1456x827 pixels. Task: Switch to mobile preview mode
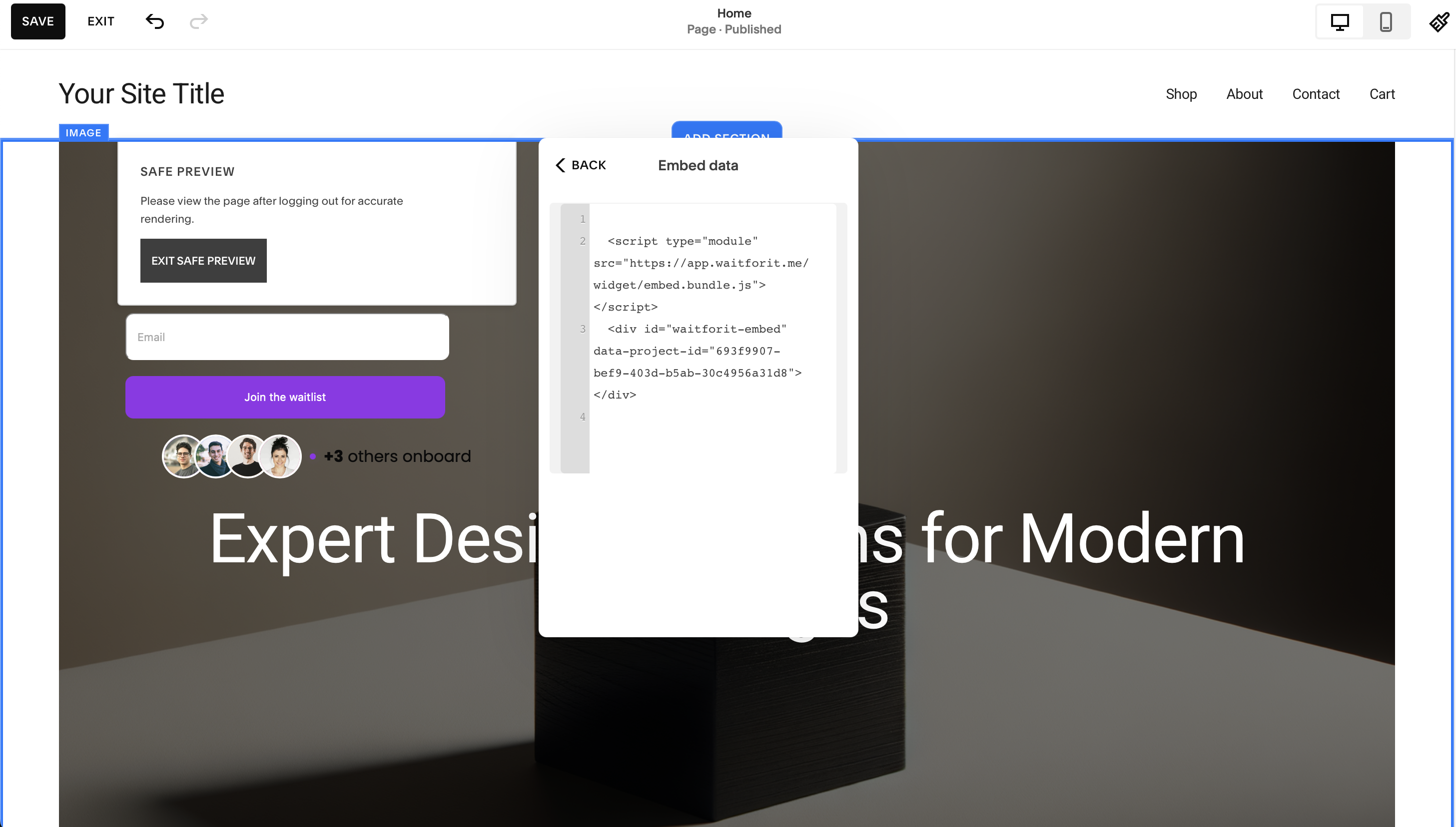tap(1386, 21)
